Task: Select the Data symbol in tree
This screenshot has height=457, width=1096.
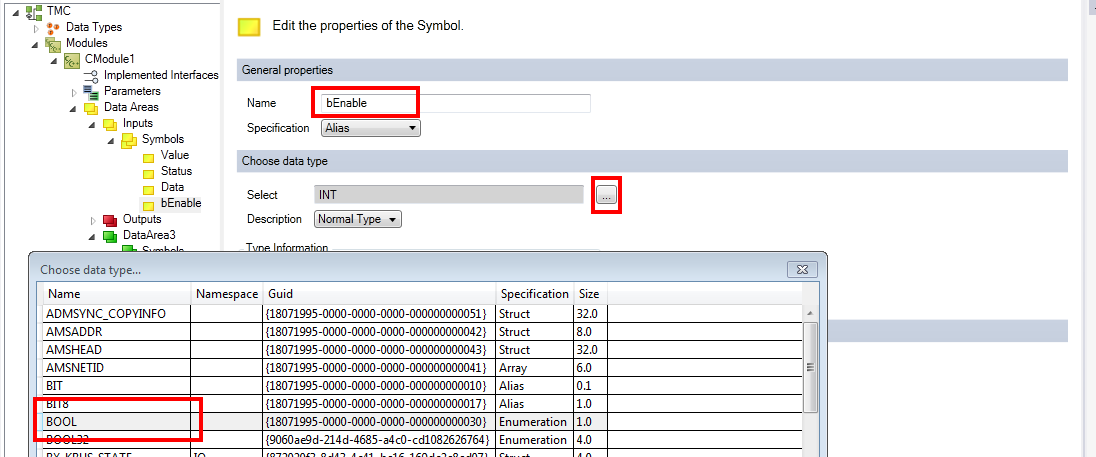Action: pos(173,187)
